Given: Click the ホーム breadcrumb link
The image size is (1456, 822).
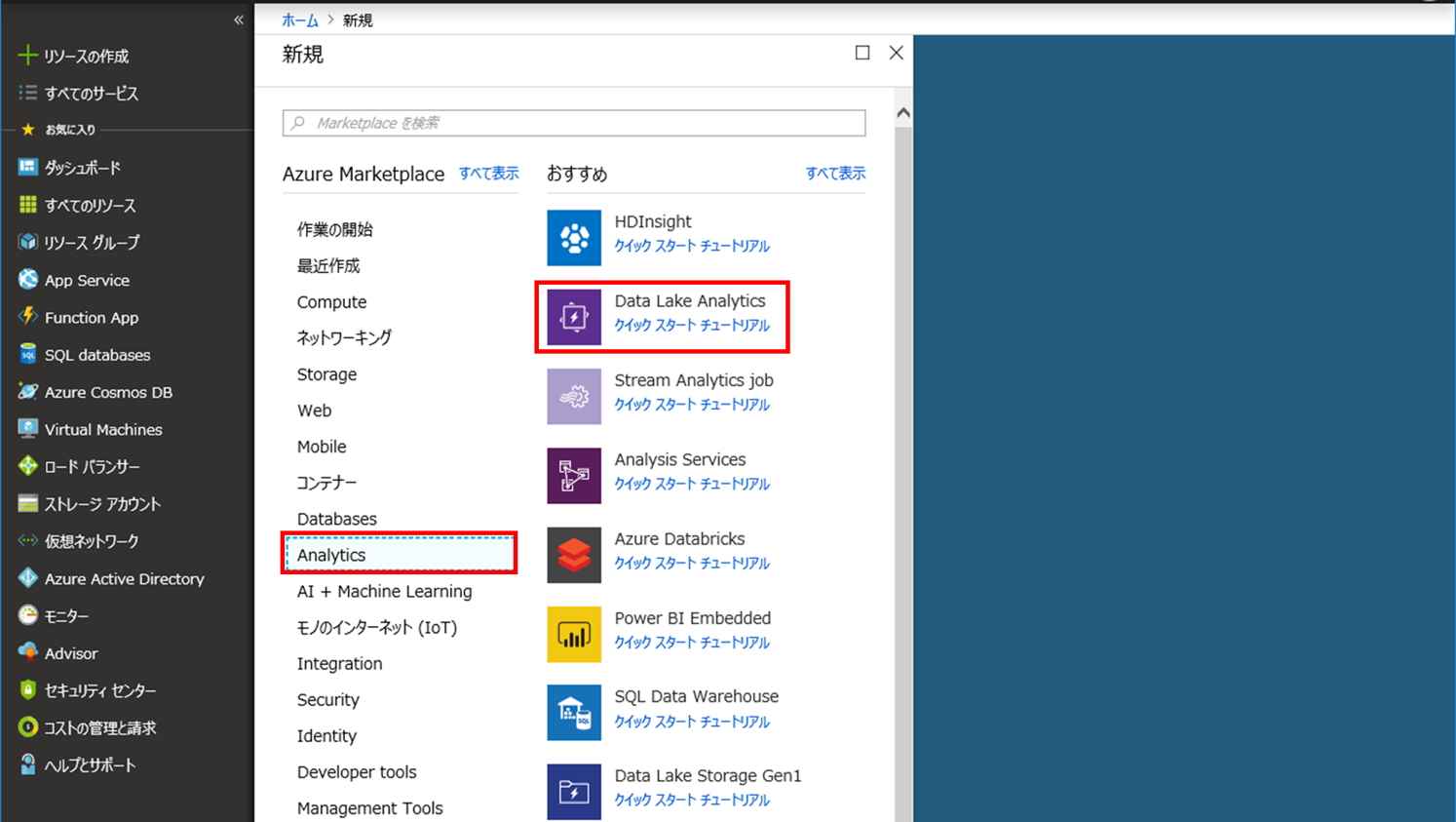Looking at the screenshot, I should pos(300,20).
